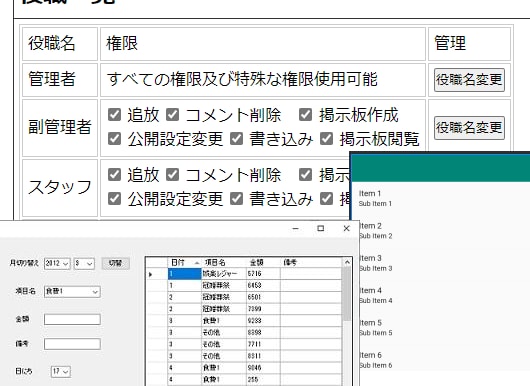The width and height of the screenshot is (530, 386).
Task: Select the amount cell 8398
Action: coord(263,333)
